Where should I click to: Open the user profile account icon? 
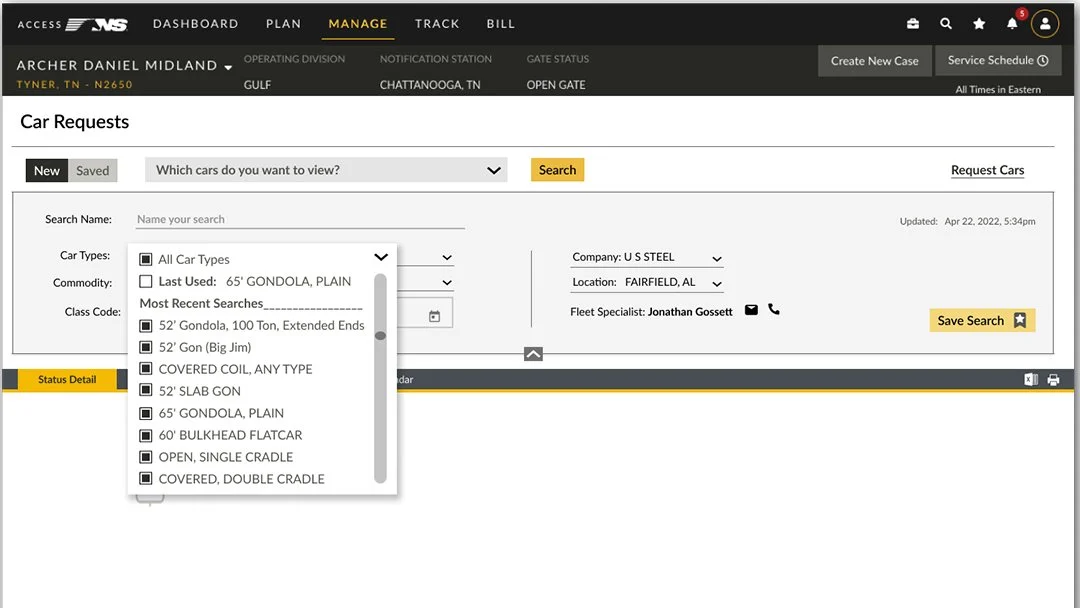click(x=1045, y=22)
